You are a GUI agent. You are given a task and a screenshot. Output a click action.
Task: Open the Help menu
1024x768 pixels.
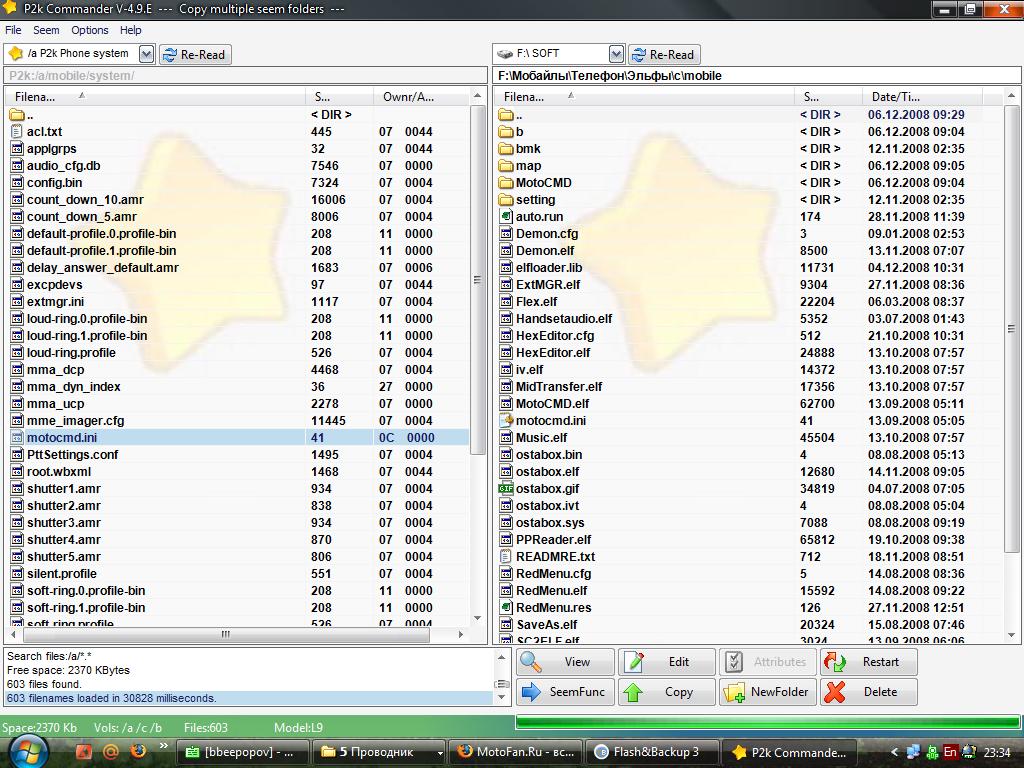point(130,30)
